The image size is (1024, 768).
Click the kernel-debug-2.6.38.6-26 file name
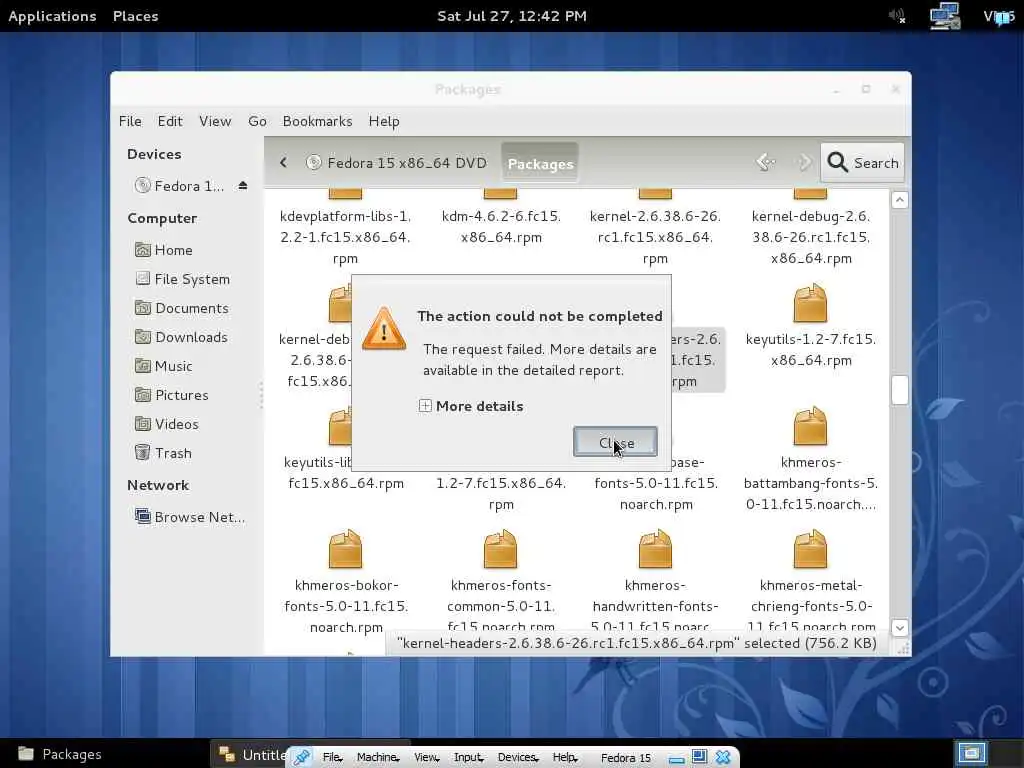(811, 237)
